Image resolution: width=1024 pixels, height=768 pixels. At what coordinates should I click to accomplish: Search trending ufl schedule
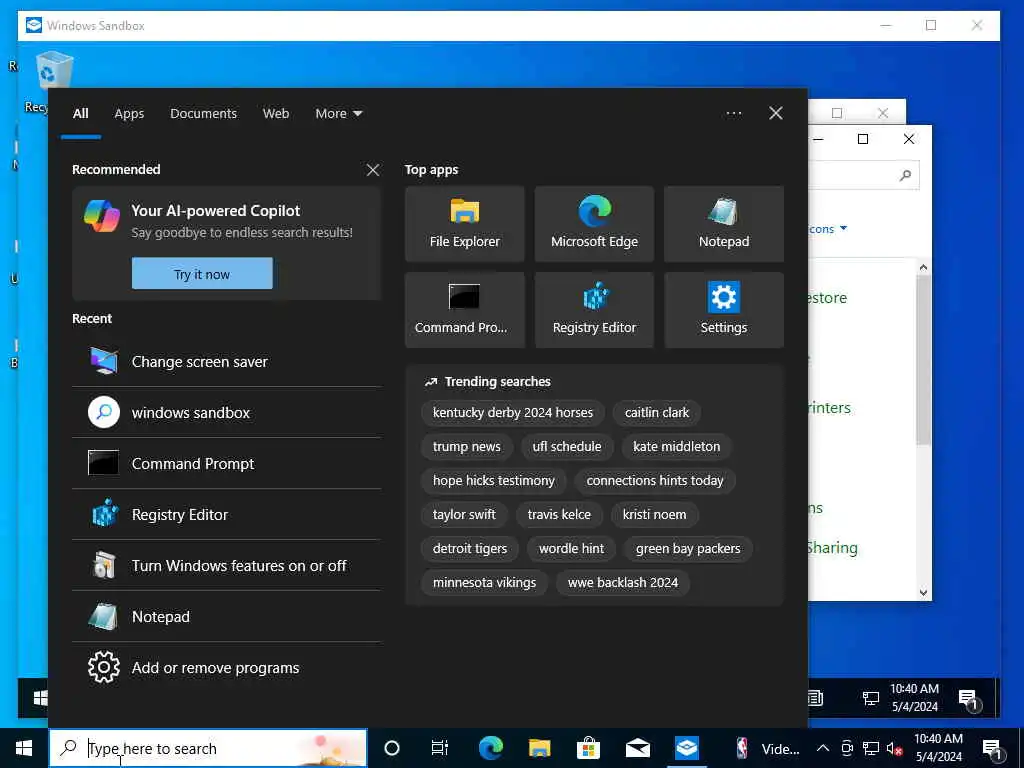click(567, 447)
